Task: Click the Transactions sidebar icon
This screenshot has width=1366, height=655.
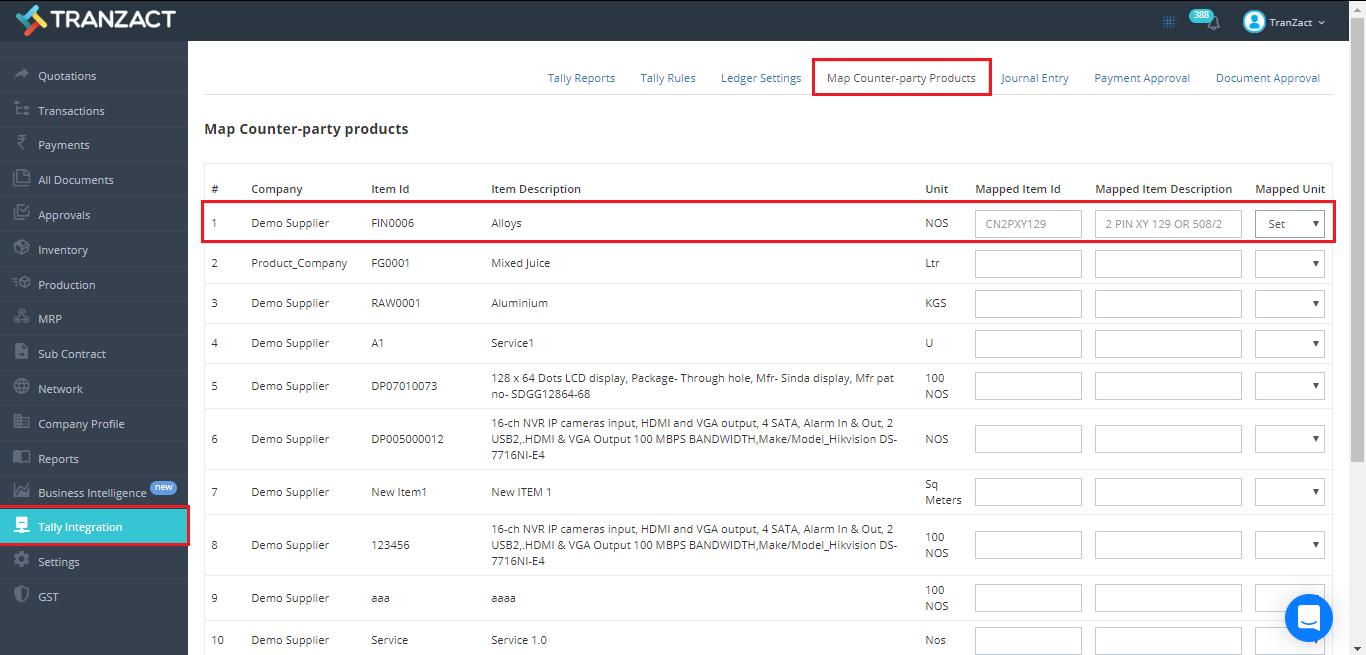Action: [21, 110]
